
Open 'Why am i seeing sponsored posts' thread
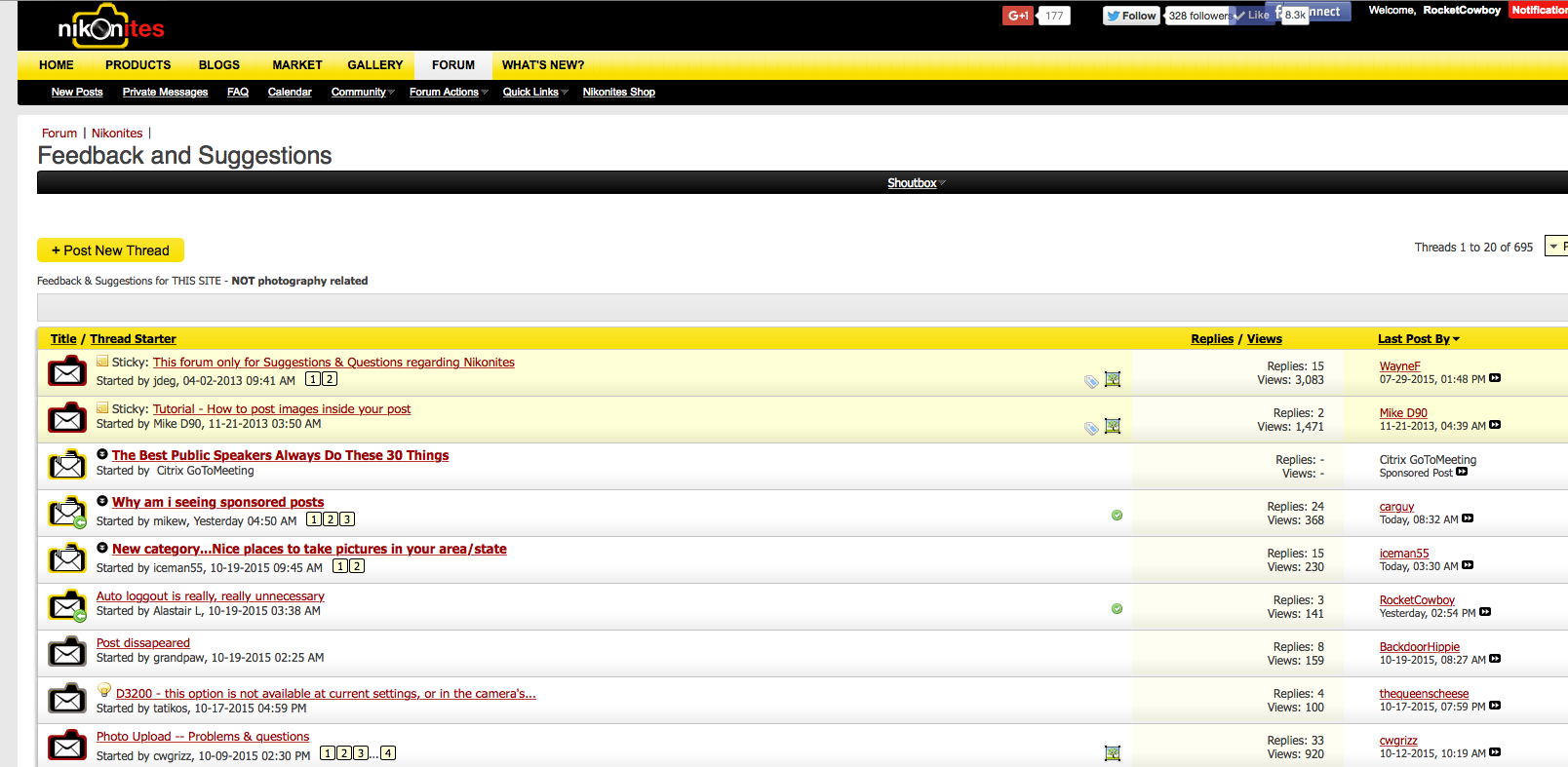pyautogui.click(x=217, y=502)
